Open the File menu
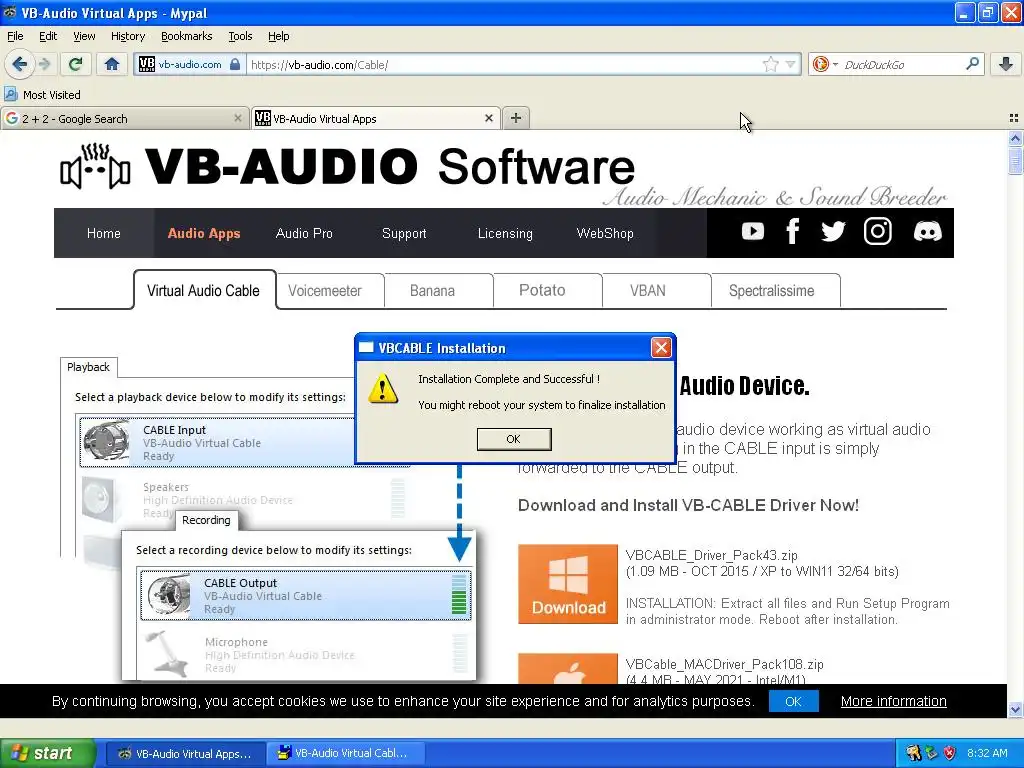The width and height of the screenshot is (1024, 768). (x=15, y=36)
